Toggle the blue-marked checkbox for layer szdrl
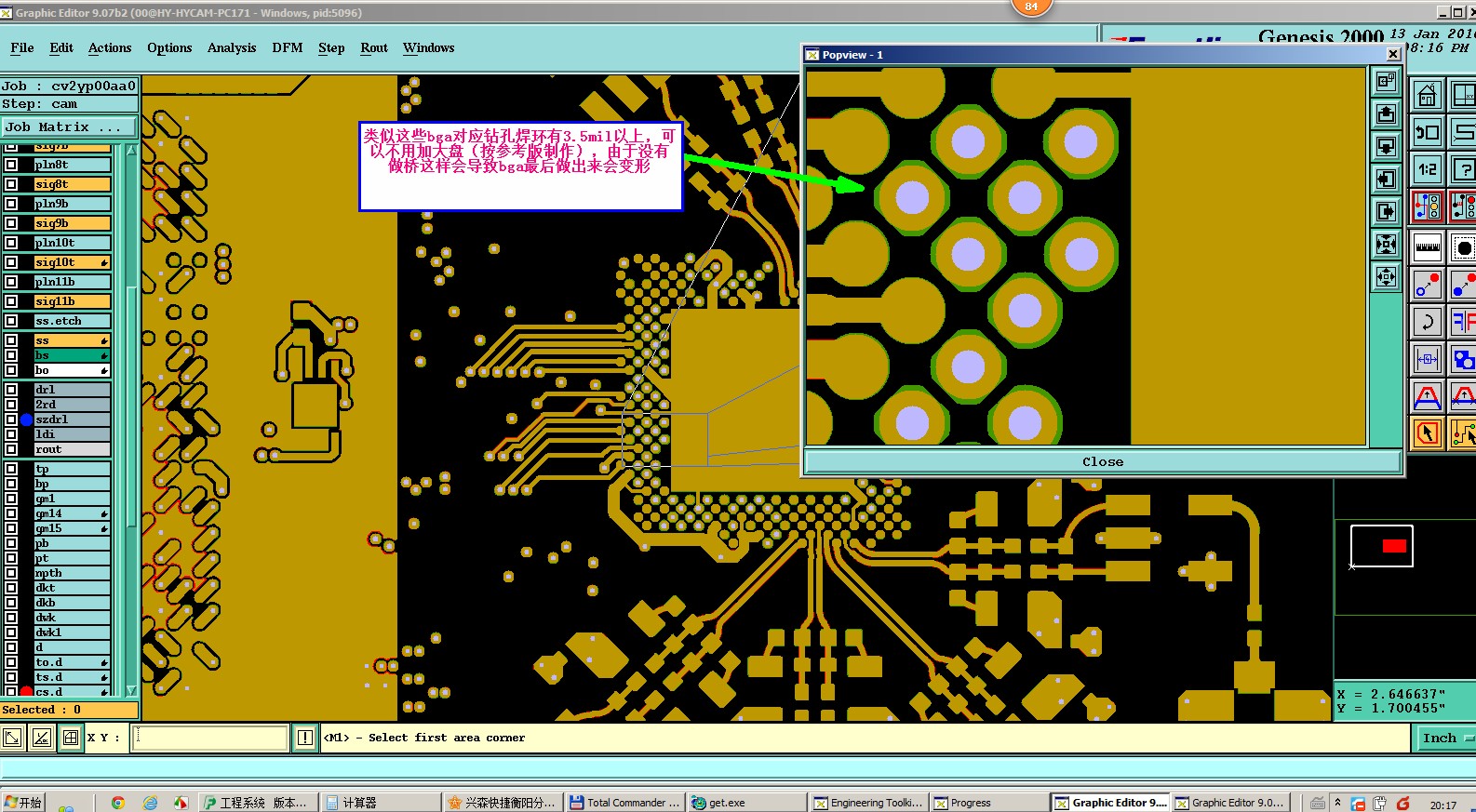Image resolution: width=1476 pixels, height=812 pixels. [11, 419]
